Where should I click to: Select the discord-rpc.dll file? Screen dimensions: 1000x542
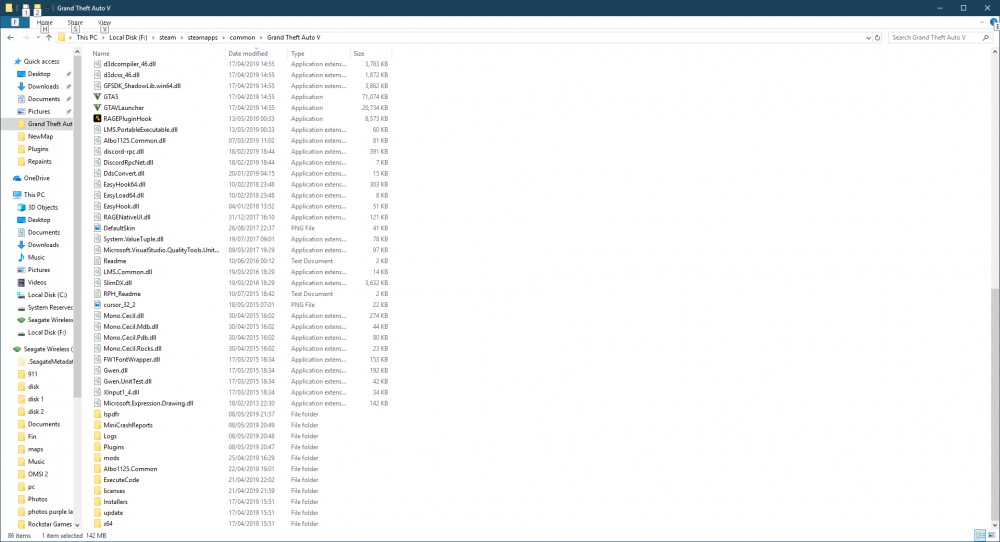click(x=124, y=152)
